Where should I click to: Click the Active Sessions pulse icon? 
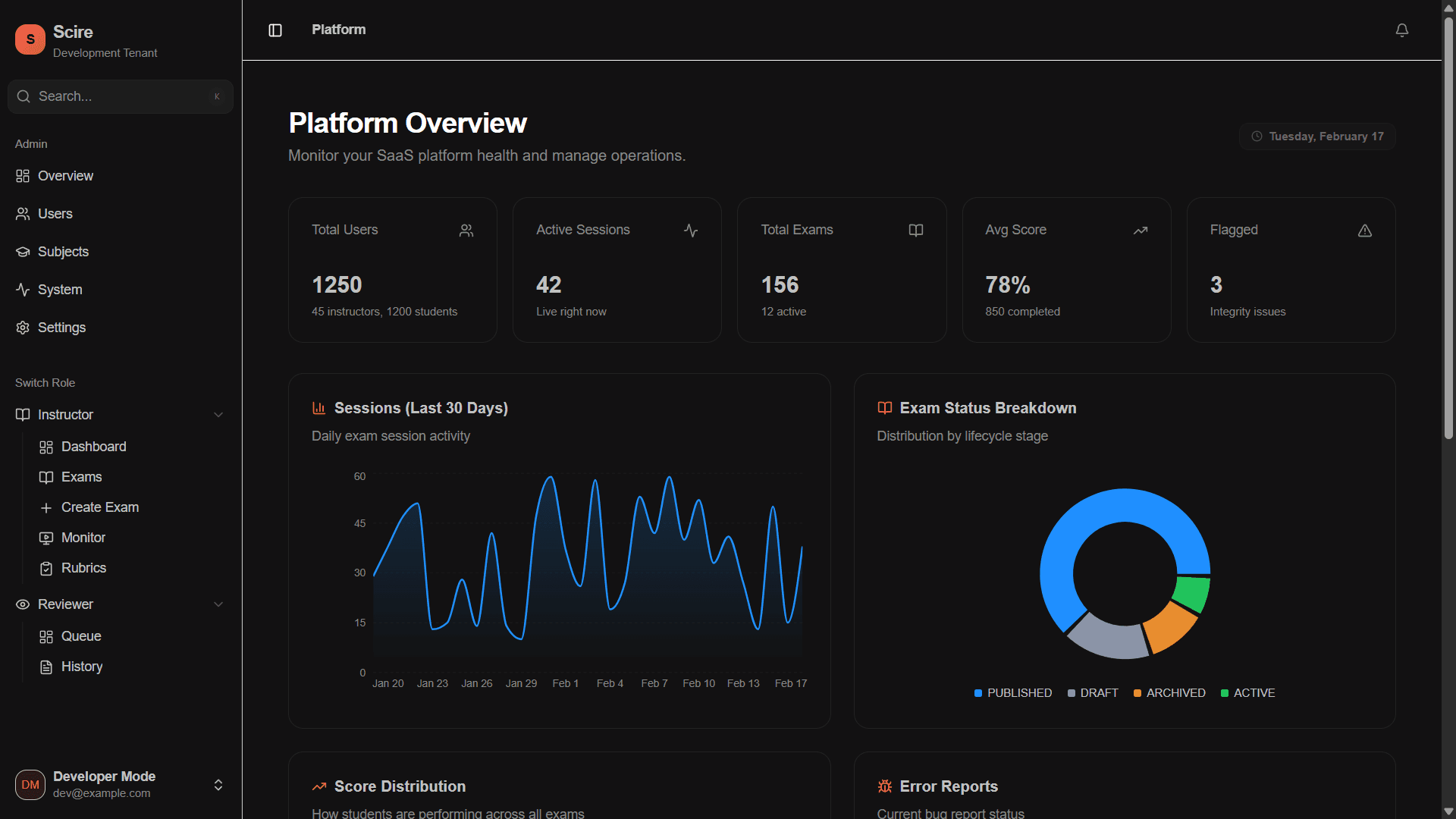tap(690, 230)
